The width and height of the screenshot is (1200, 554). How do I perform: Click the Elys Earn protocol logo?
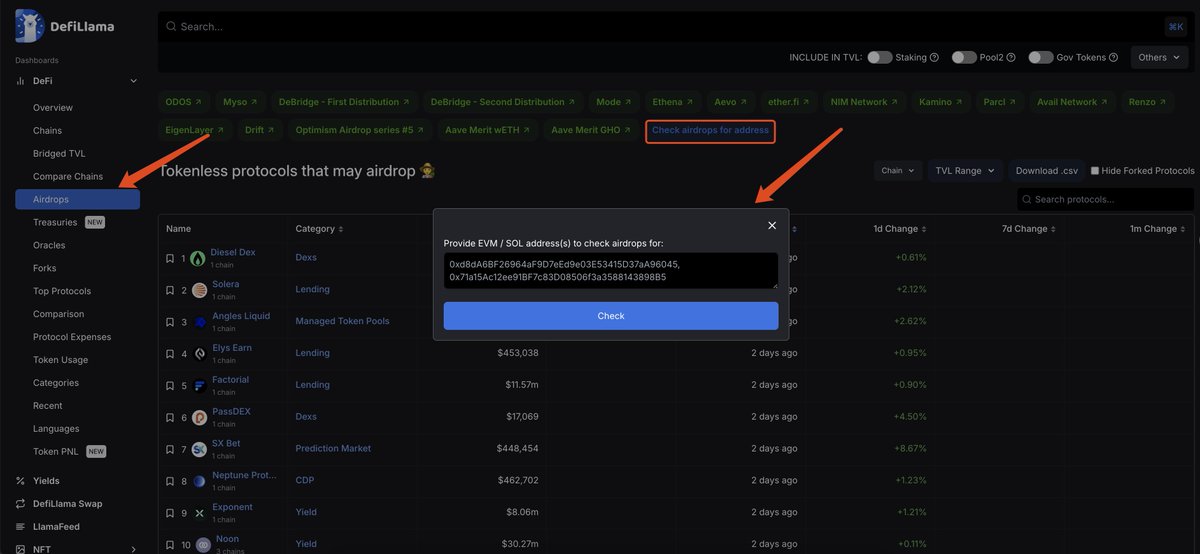pyautogui.click(x=199, y=354)
